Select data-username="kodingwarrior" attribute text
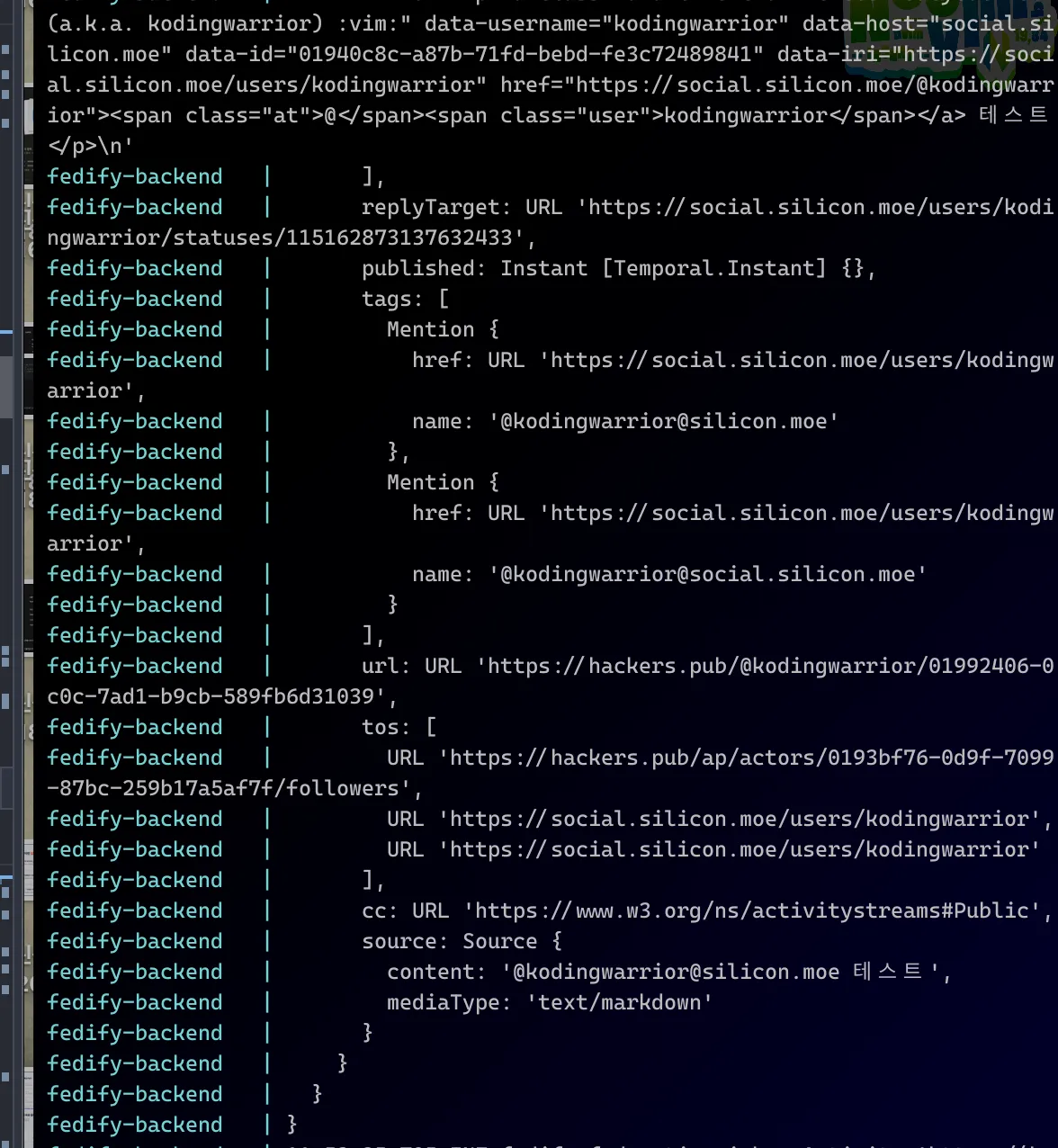 pos(606,23)
